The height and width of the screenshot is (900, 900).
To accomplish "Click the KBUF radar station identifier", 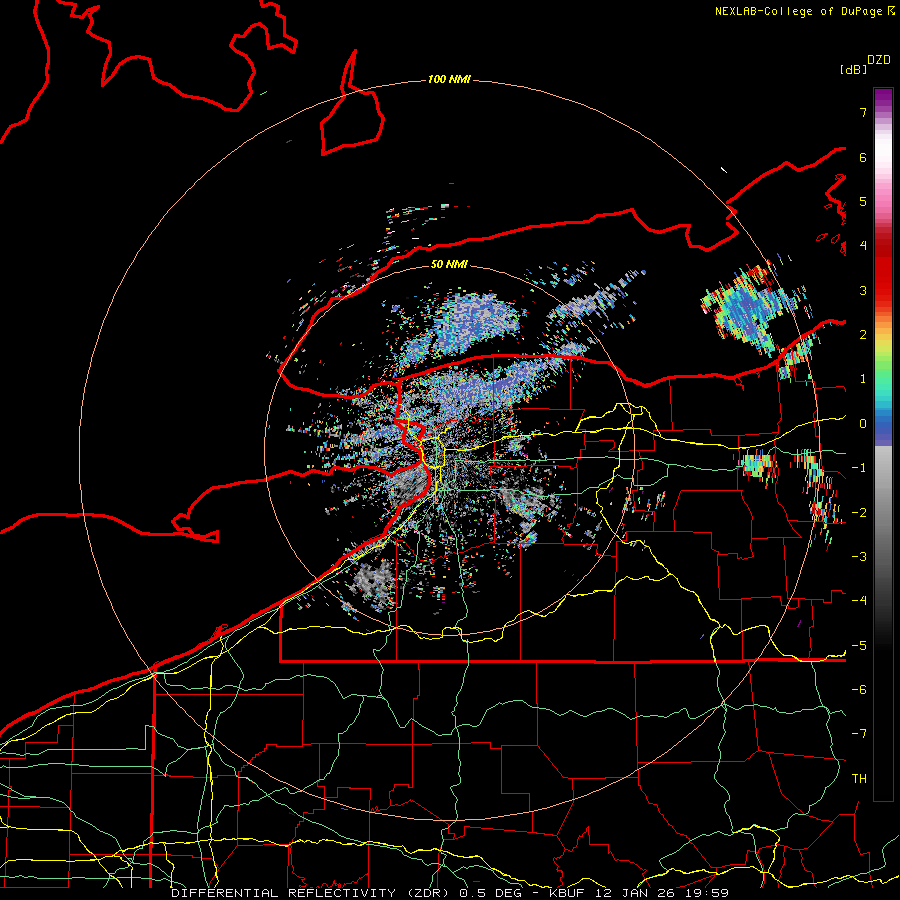I will coord(569,893).
